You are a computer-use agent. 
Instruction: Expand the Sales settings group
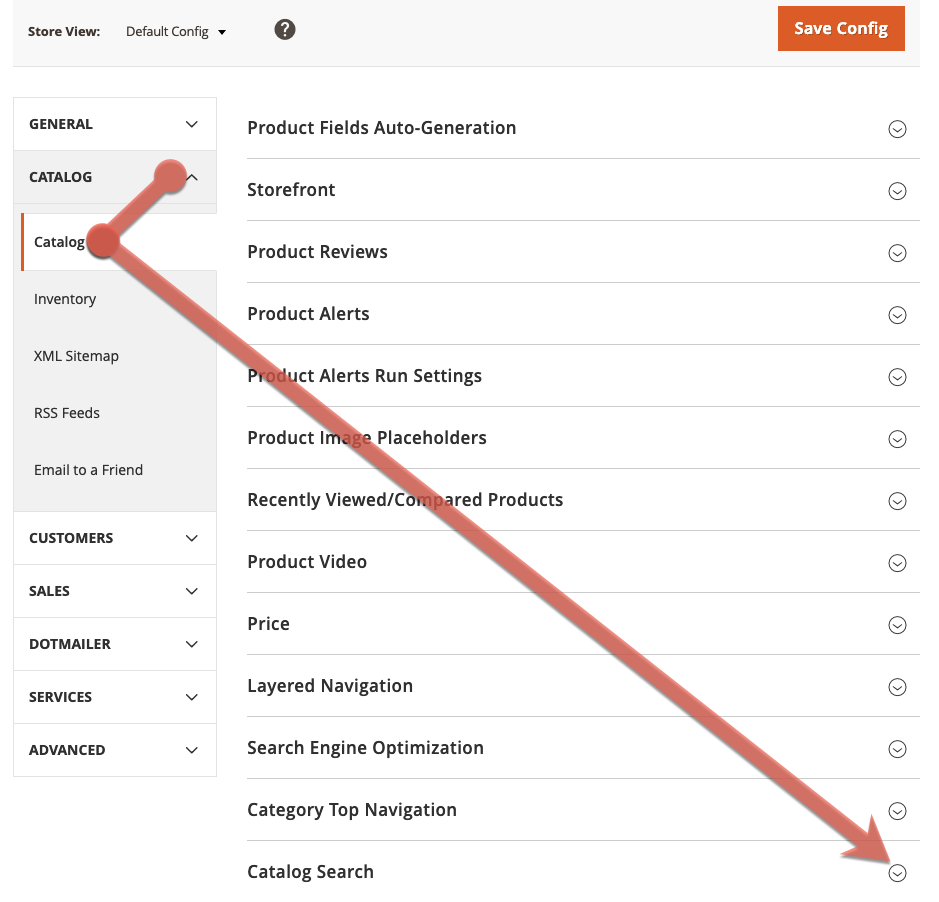click(x=115, y=591)
